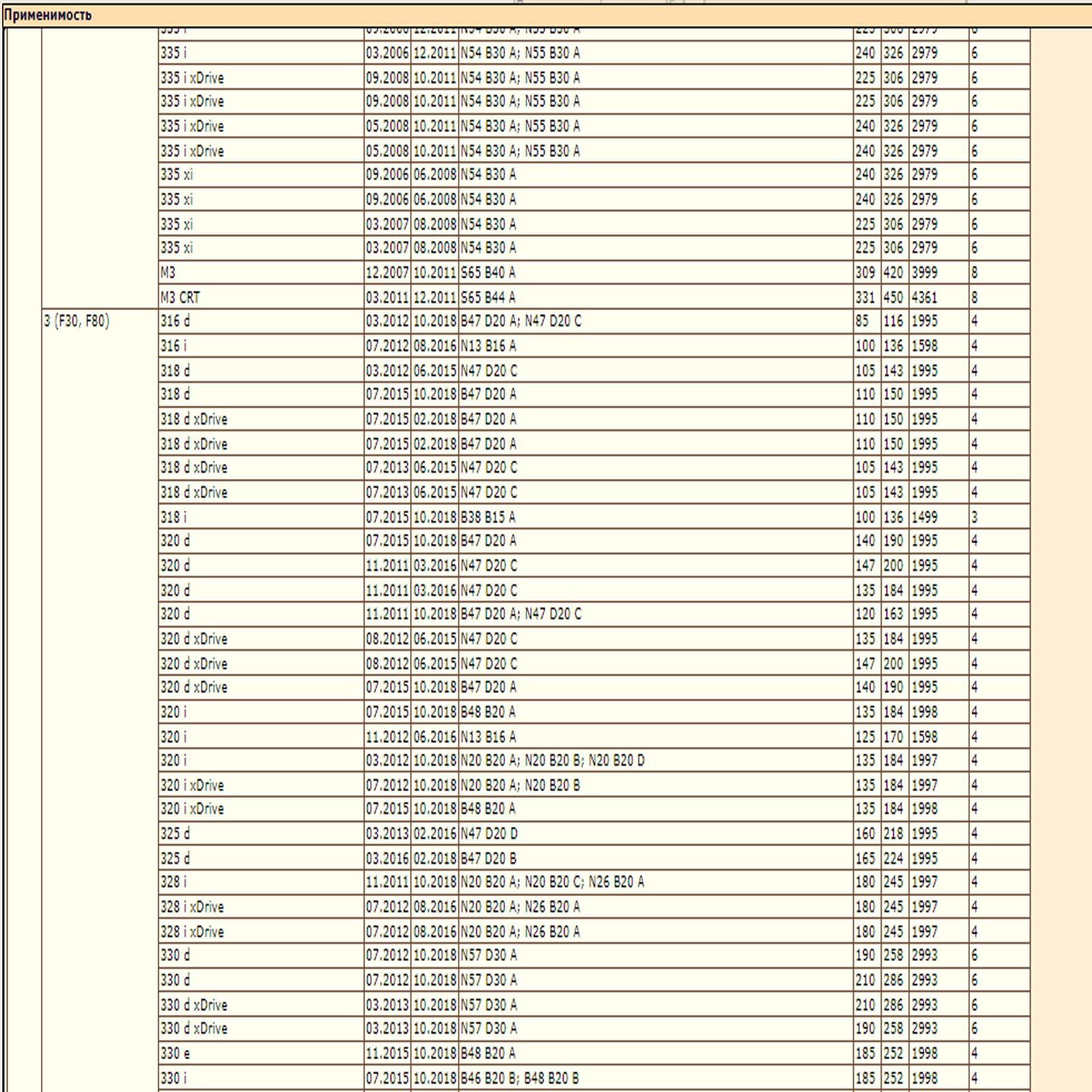
Task: Select the S65 B44 A engine cell
Action: pos(656,297)
